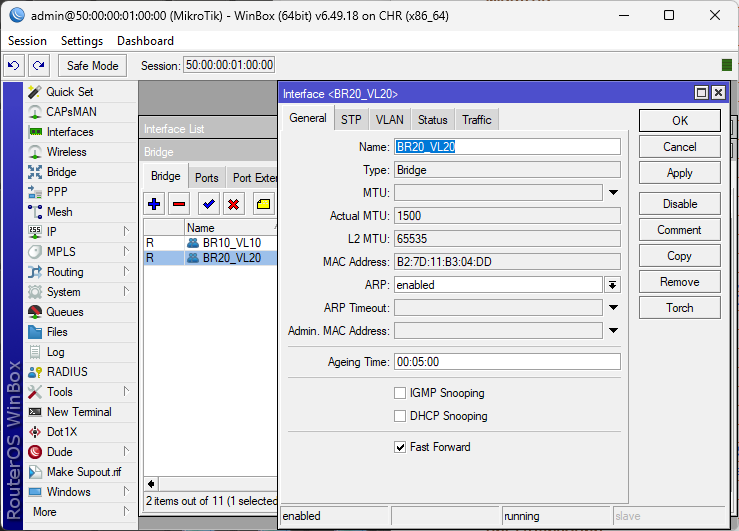Expand the MTU field arrow
The height and width of the screenshot is (531, 739).
pos(613,192)
